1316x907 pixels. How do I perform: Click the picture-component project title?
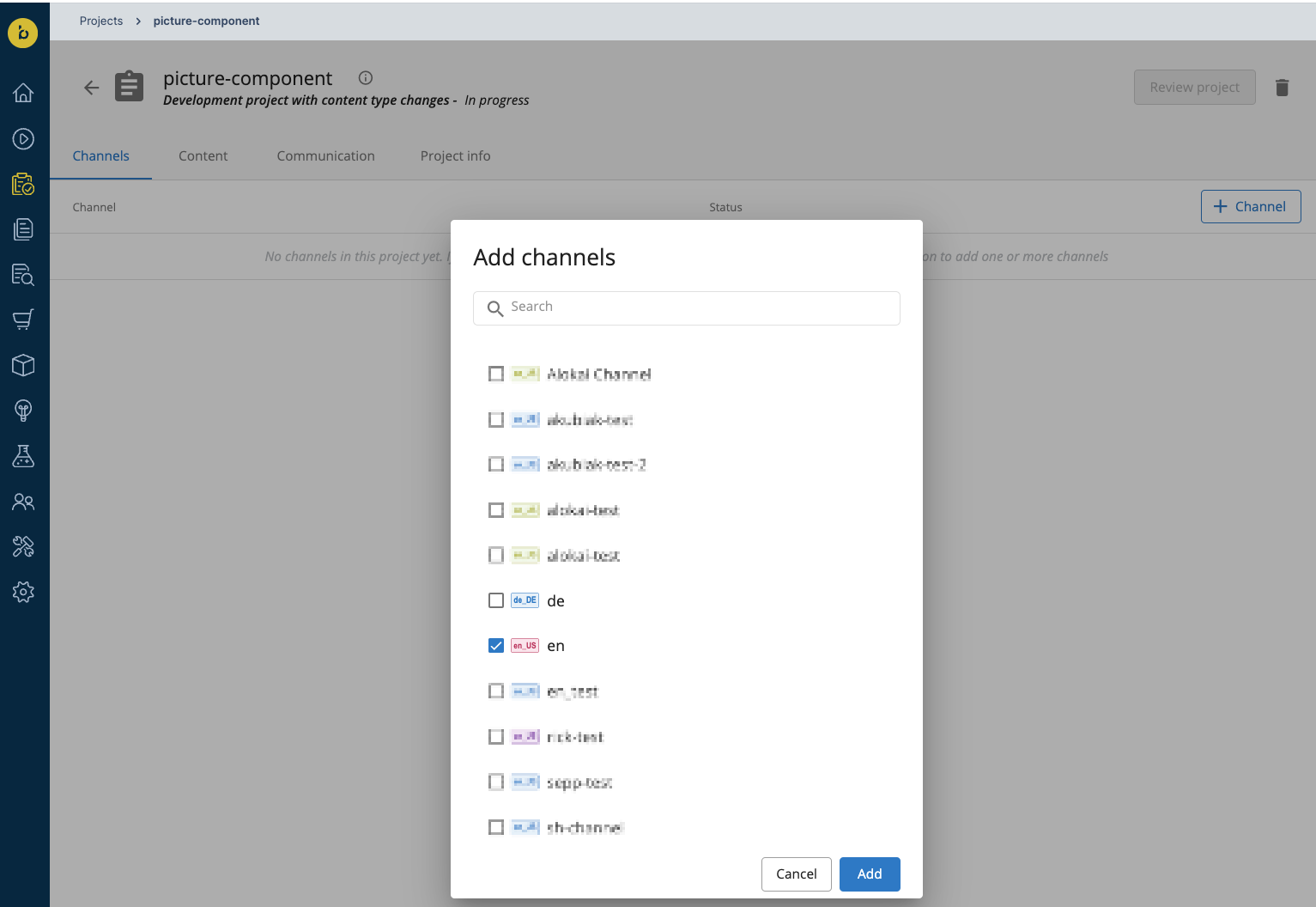pos(247,78)
